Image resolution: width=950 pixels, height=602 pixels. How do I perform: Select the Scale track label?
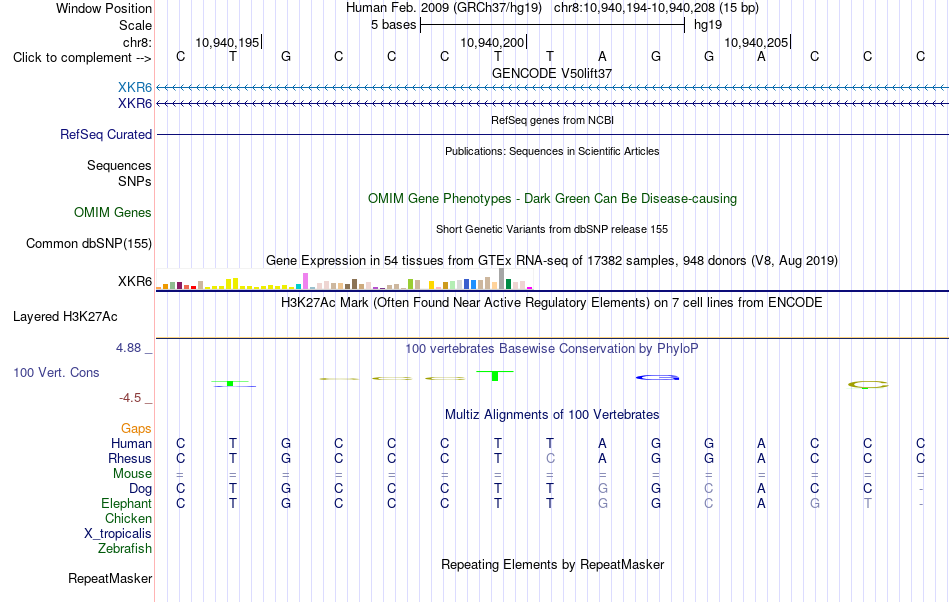135,25
